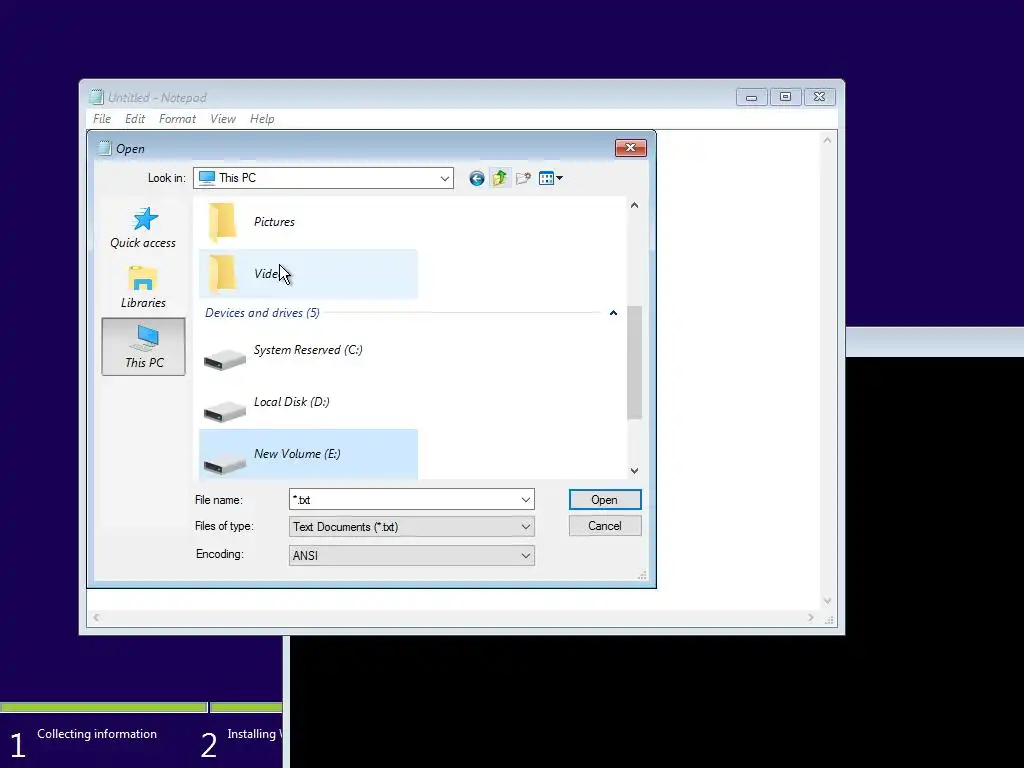Image resolution: width=1024 pixels, height=768 pixels.
Task: Click the file list vertical scrollbar thumb
Action: tap(634, 362)
